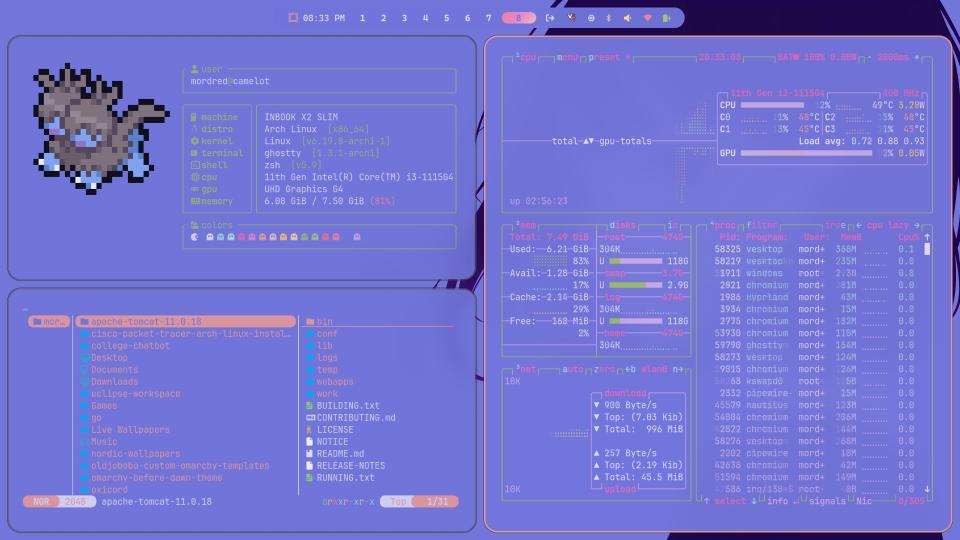This screenshot has width=960, height=540.
Task: Click the colorful app tray icon after logout
Action: (571, 18)
